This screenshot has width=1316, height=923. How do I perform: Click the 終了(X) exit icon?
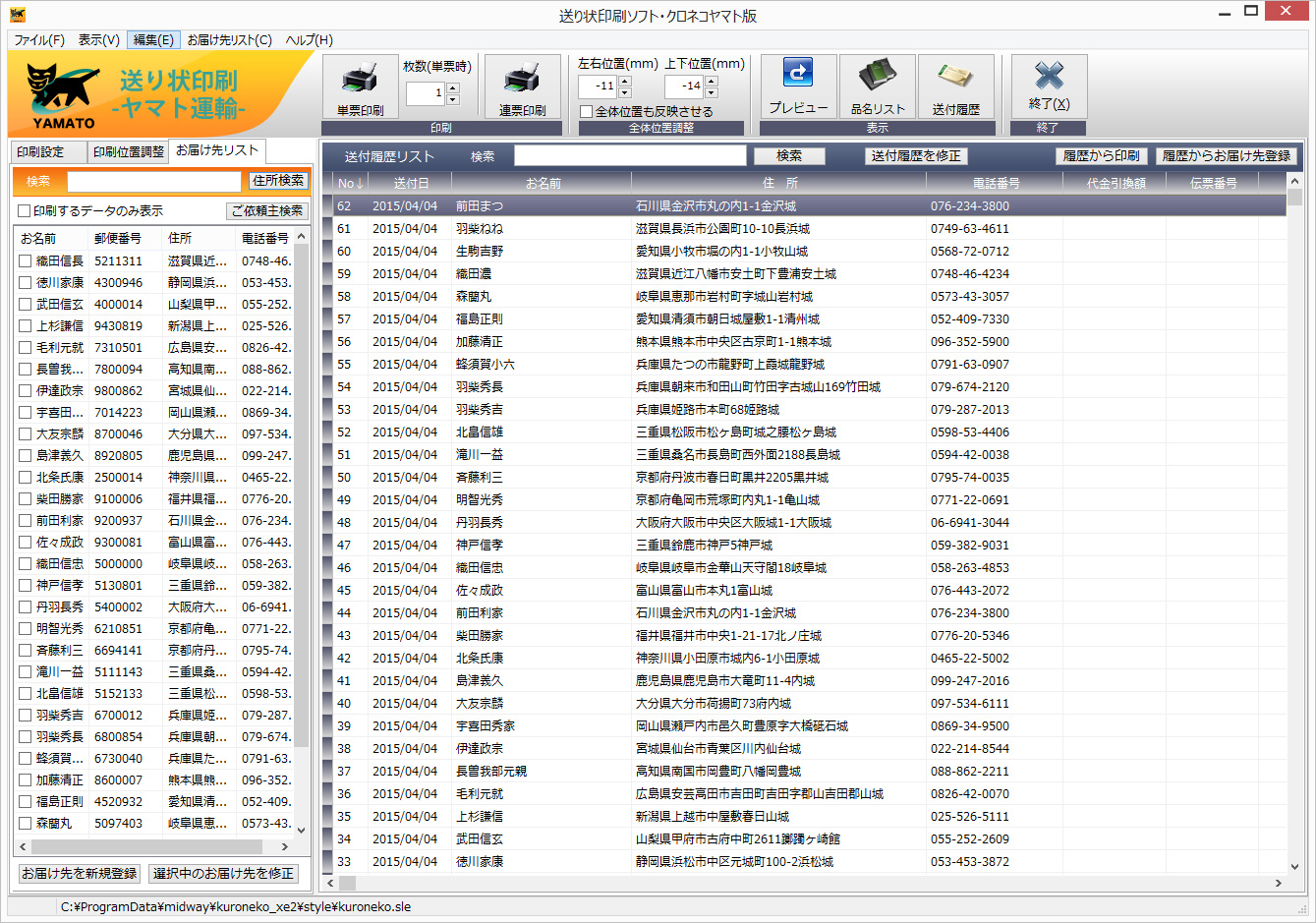[1049, 75]
